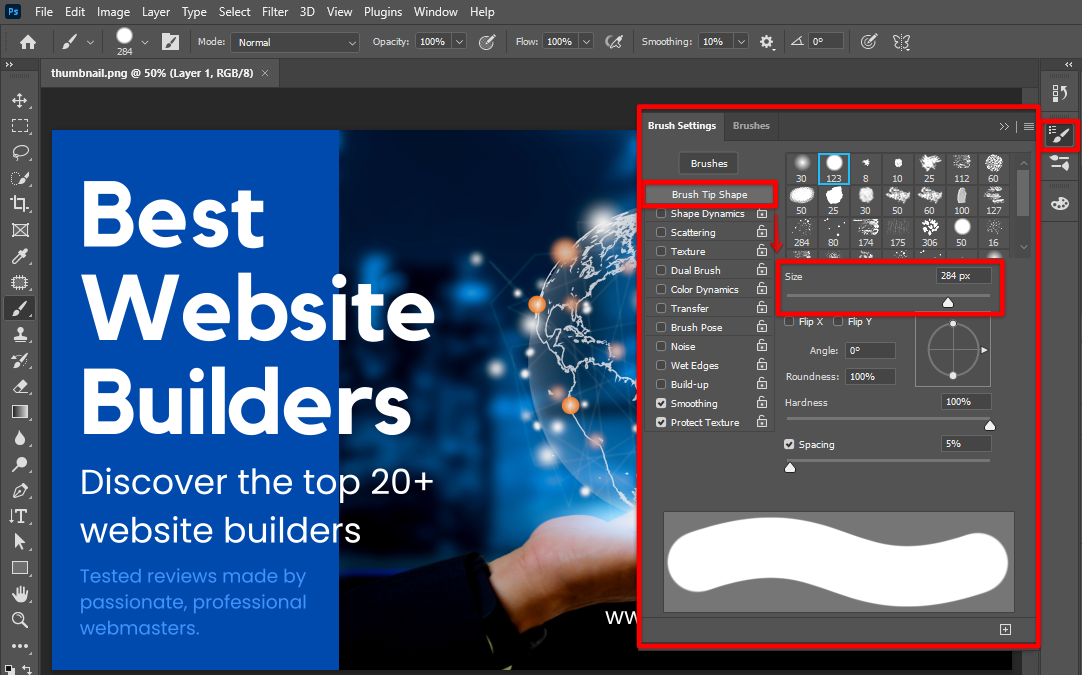Expand the Flow value dropdown
The image size is (1082, 675).
tap(586, 42)
